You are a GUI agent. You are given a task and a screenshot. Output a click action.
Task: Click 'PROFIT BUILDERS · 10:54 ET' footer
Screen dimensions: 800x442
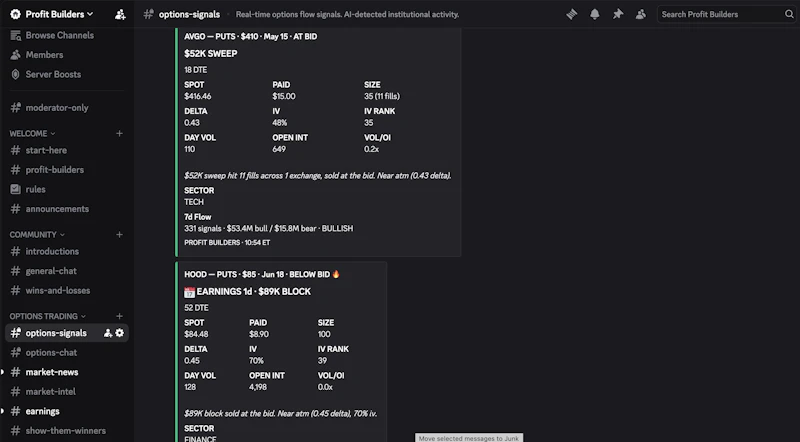pyautogui.click(x=227, y=242)
